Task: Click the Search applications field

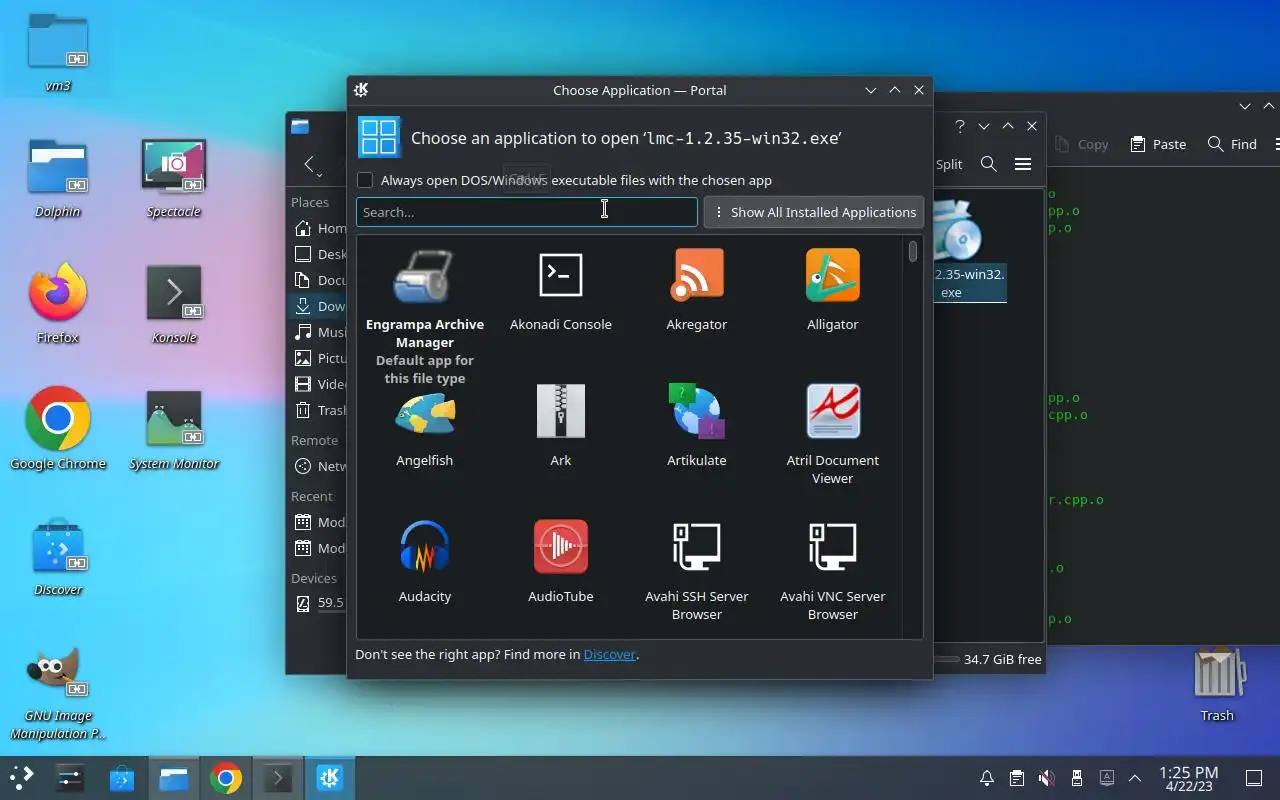Action: tap(527, 212)
